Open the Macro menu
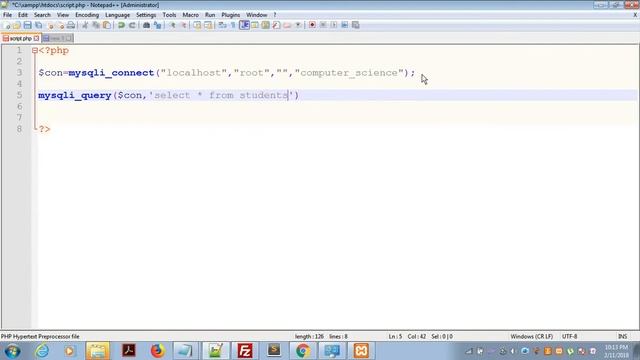The width and height of the screenshot is (640, 360). [191, 15]
